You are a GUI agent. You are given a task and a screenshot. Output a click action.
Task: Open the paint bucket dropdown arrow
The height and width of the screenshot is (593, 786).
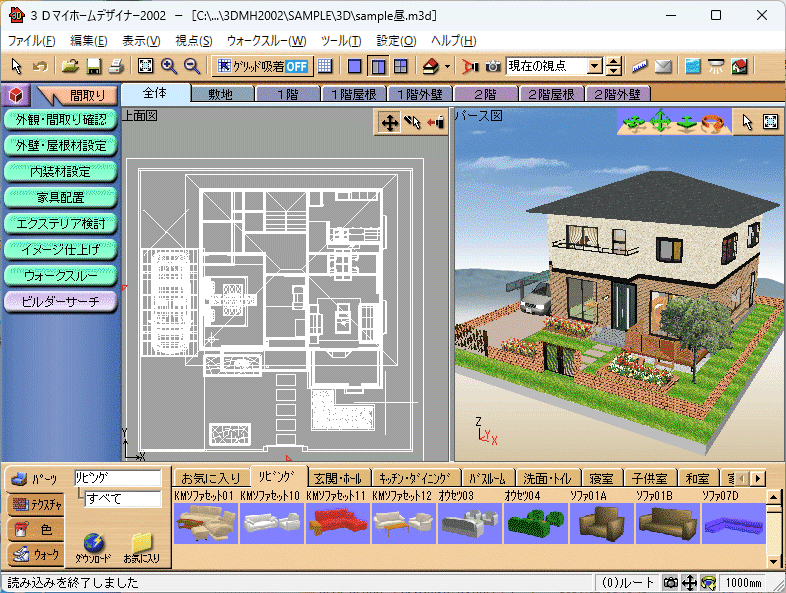click(x=448, y=66)
